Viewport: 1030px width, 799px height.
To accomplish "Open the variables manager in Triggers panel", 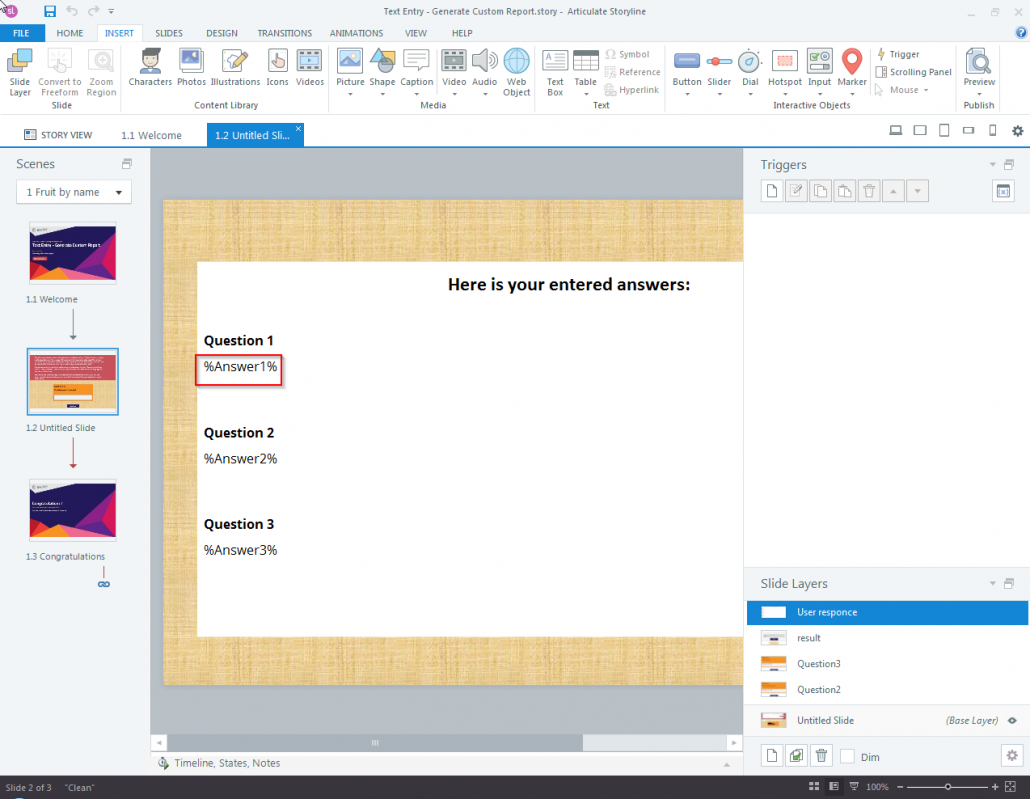I will pos(1003,190).
